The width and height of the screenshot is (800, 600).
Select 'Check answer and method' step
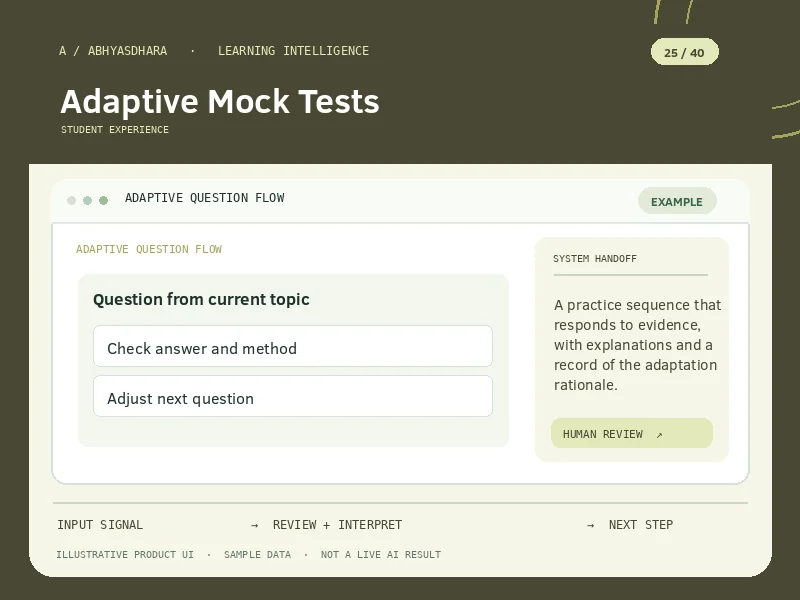pos(293,346)
